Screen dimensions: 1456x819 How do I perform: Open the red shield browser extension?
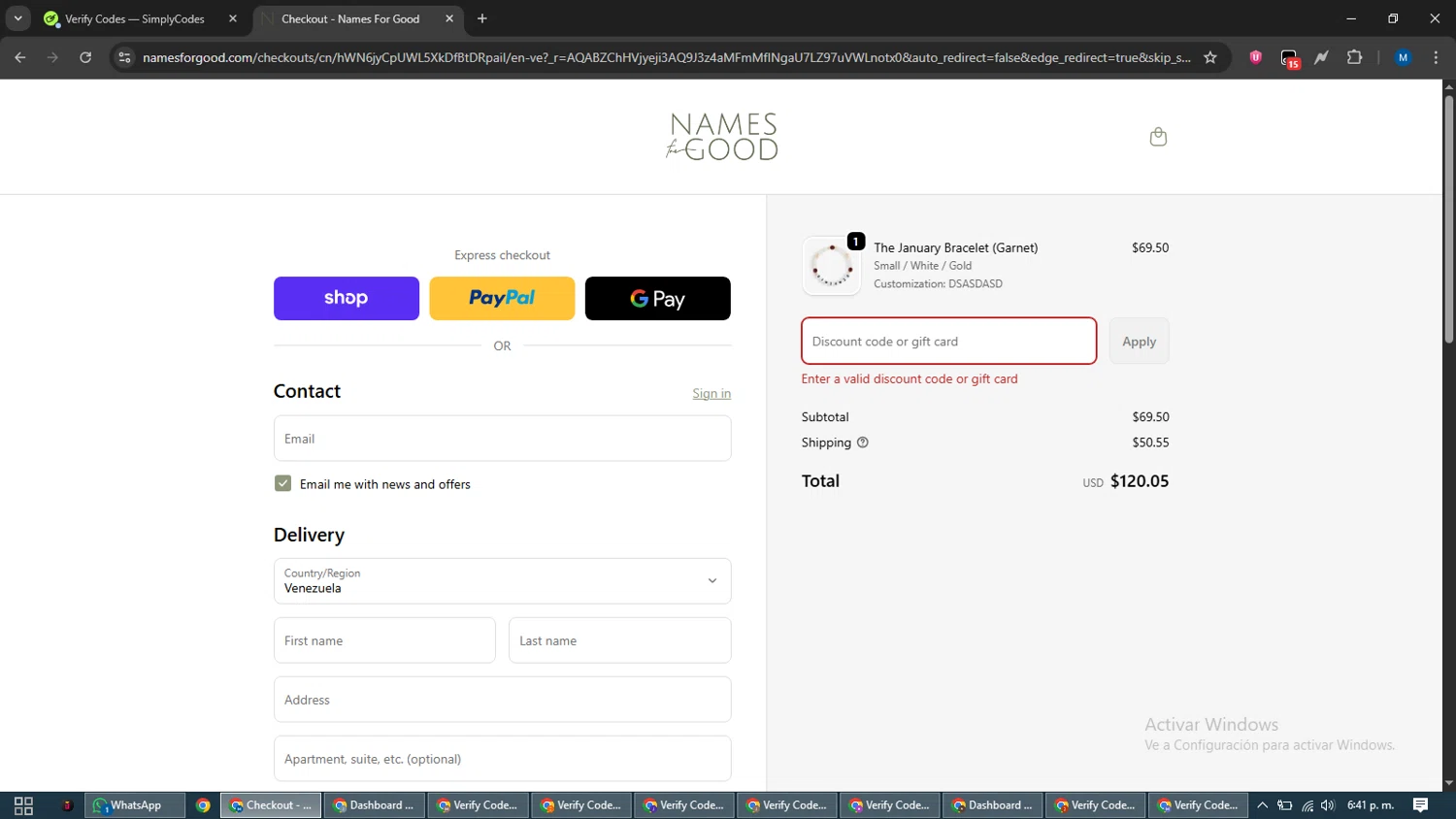(x=1256, y=57)
